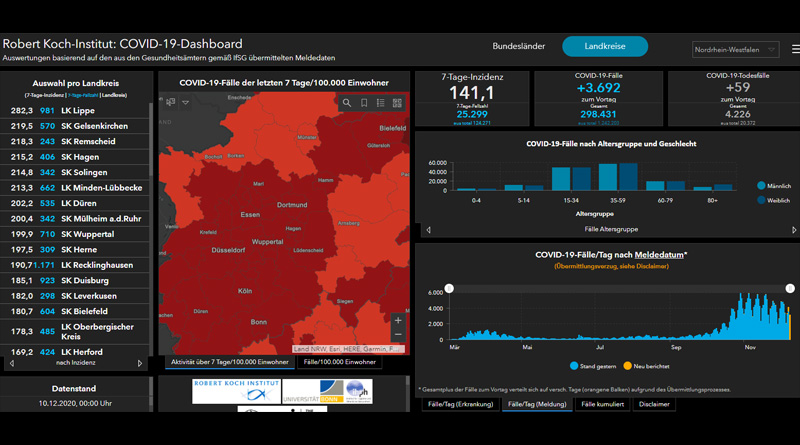Select SK Duisburg row
This screenshot has height=445, width=800.
74,280
